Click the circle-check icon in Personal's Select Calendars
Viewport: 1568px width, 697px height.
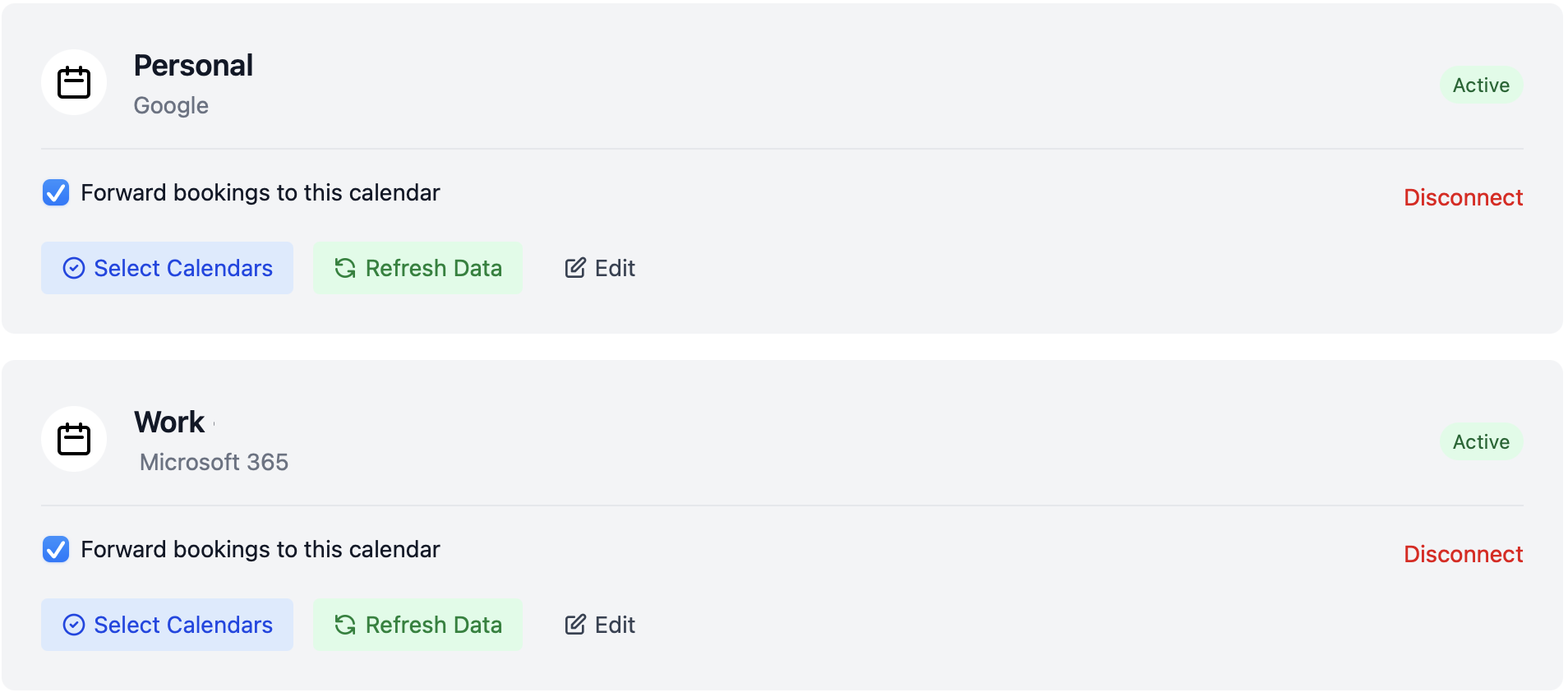pos(74,269)
